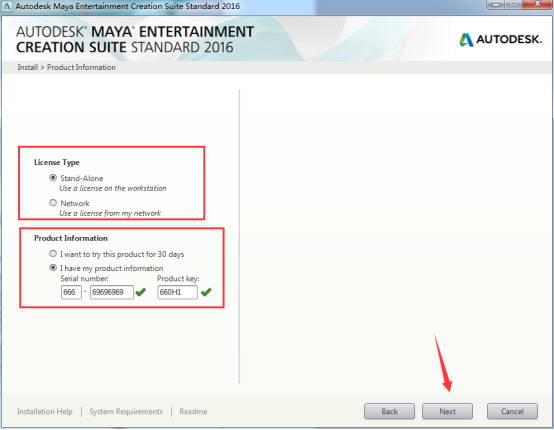Click the Serial number label

[84, 278]
